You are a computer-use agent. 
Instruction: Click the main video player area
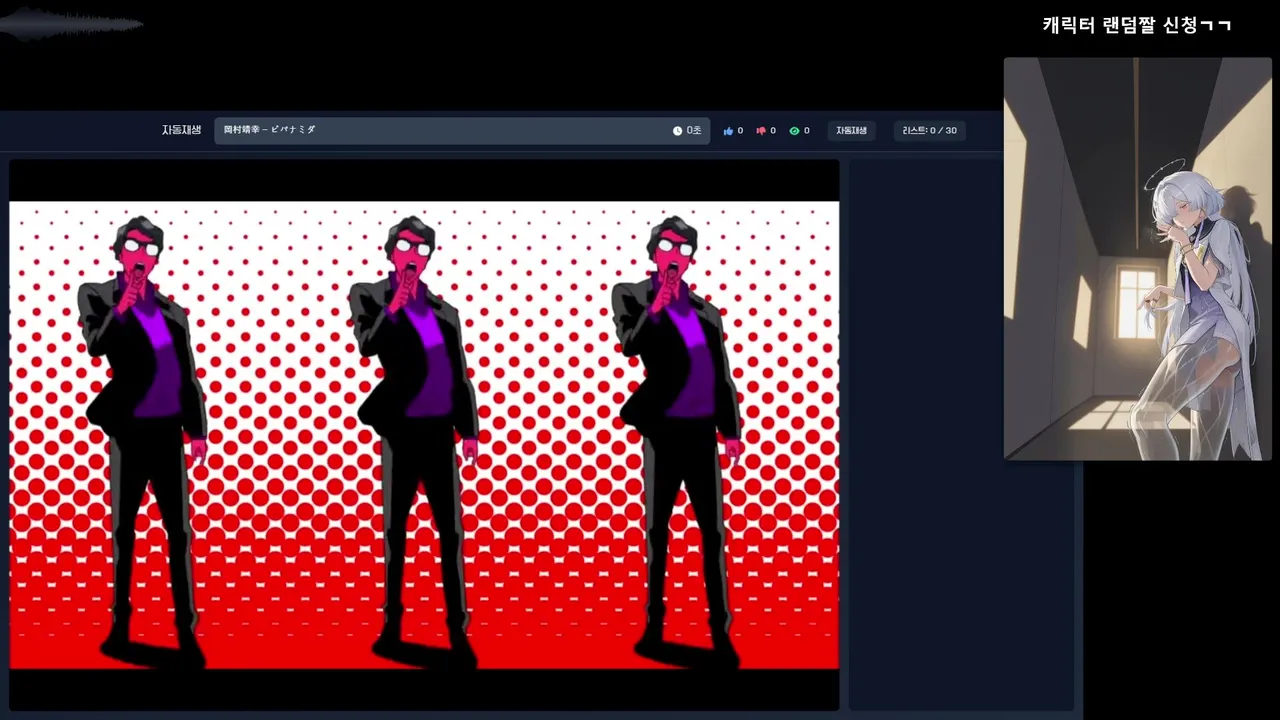[x=424, y=435]
